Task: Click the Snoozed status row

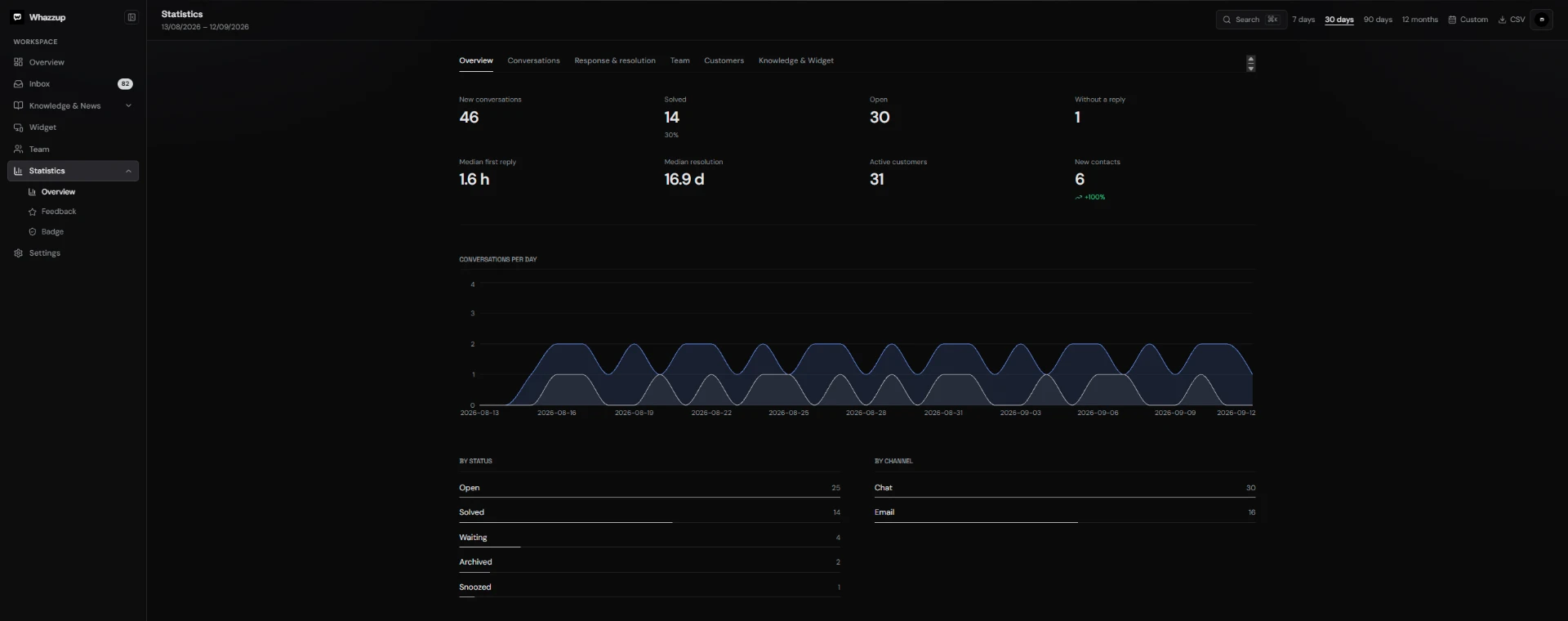Action: click(x=649, y=587)
